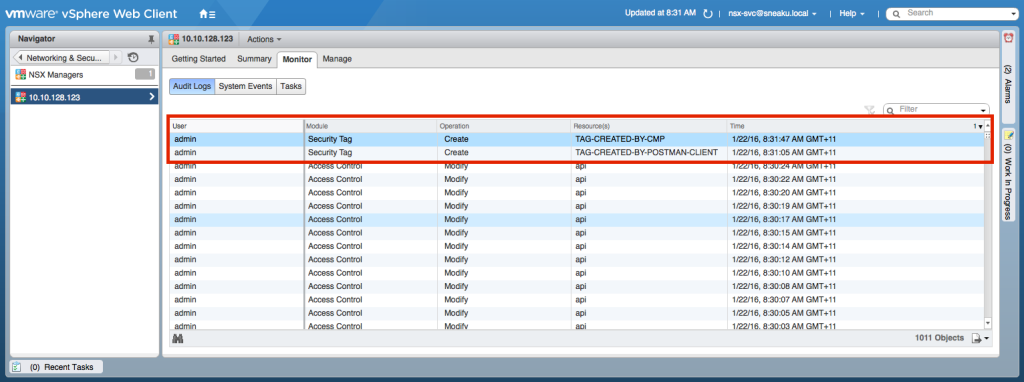This screenshot has height=382, width=1024.
Task: Select the TAG-CREATED-BY-CMP row
Action: (x=577, y=139)
